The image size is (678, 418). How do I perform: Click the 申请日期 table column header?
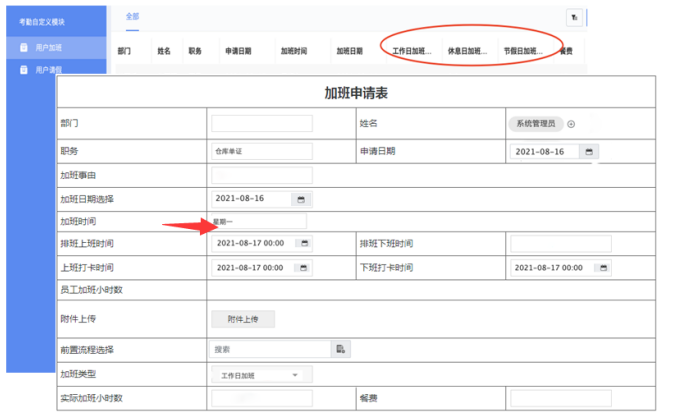click(238, 51)
